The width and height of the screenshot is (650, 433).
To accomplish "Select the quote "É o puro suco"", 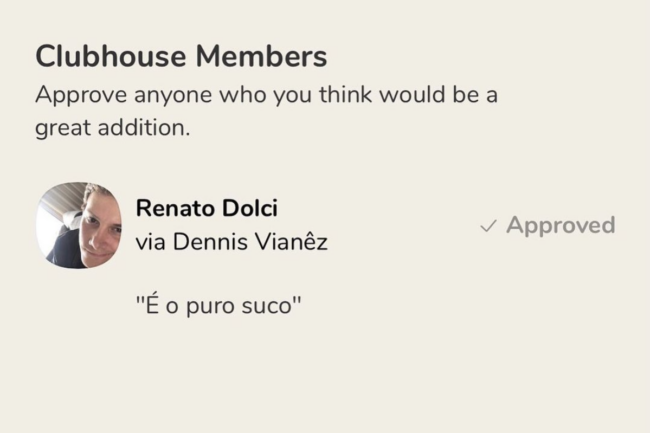I will (219, 303).
